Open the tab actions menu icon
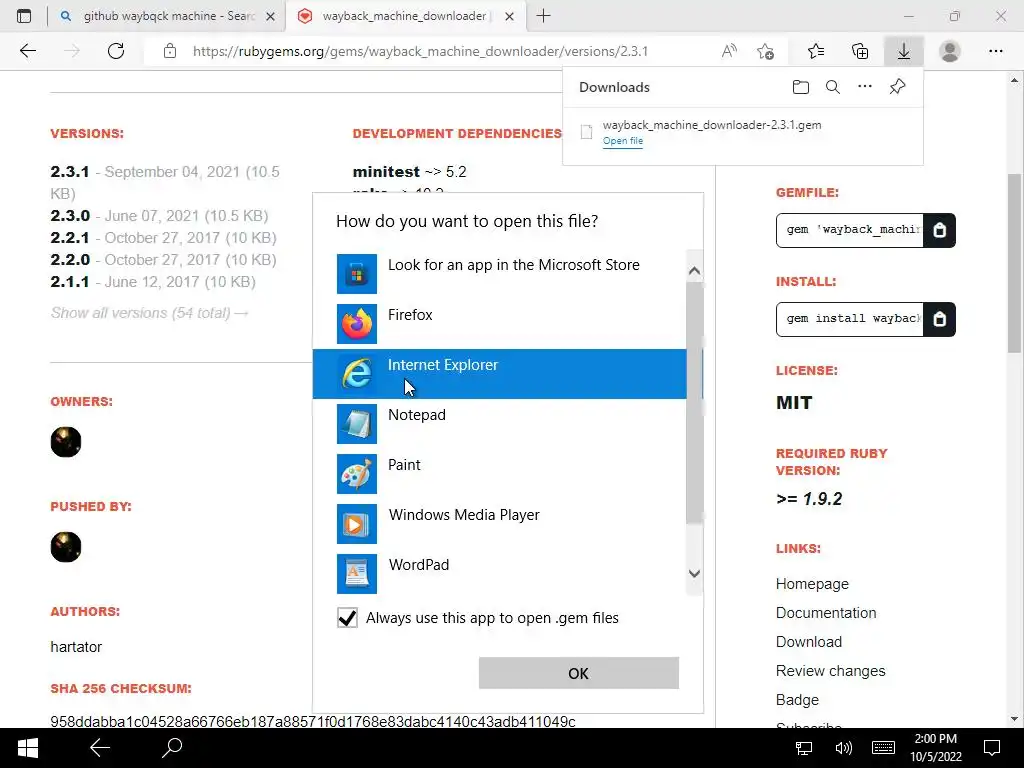 click(24, 16)
